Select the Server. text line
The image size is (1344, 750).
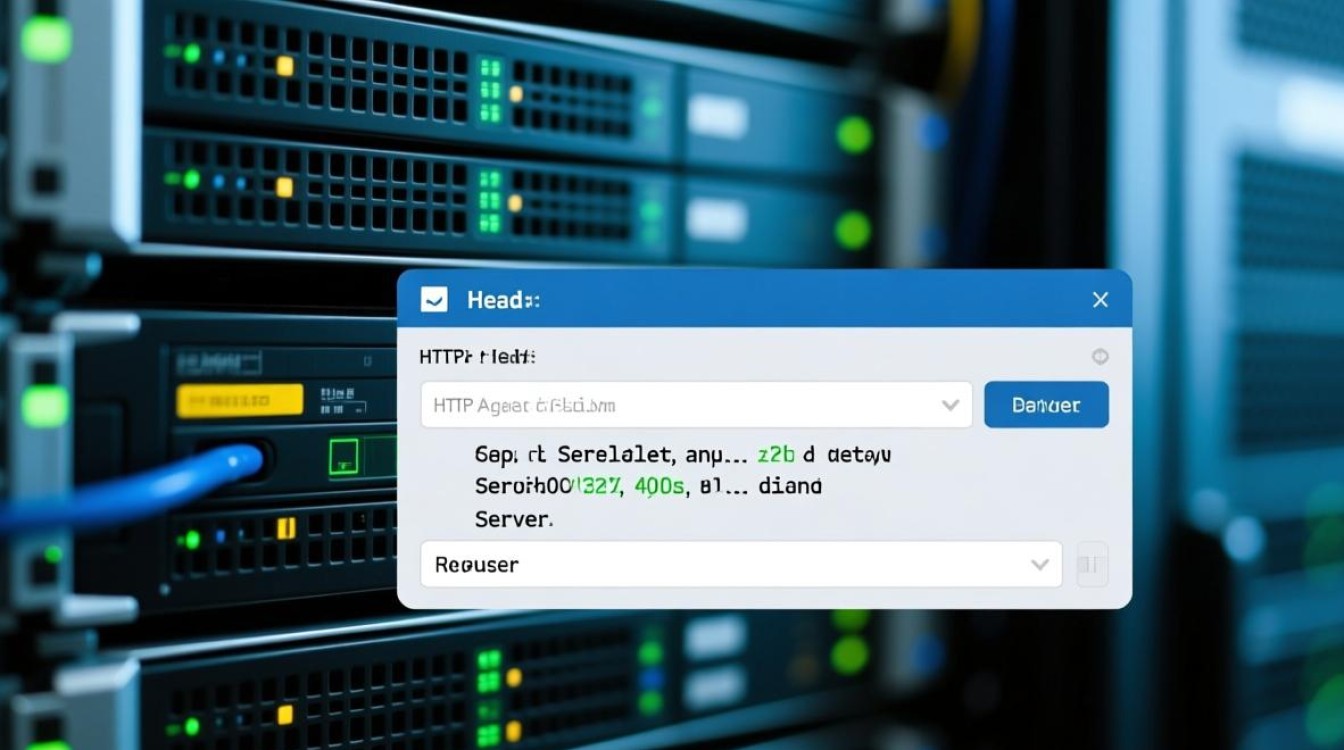tap(514, 520)
